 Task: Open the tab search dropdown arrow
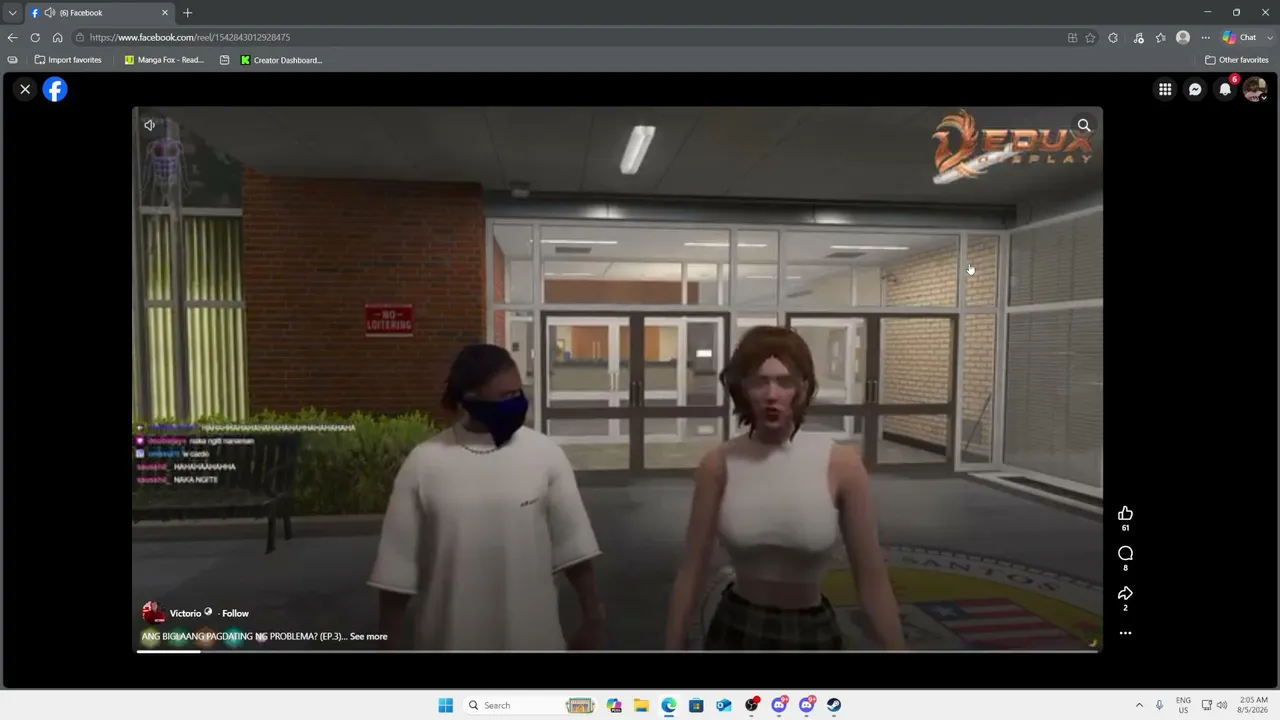(12, 13)
